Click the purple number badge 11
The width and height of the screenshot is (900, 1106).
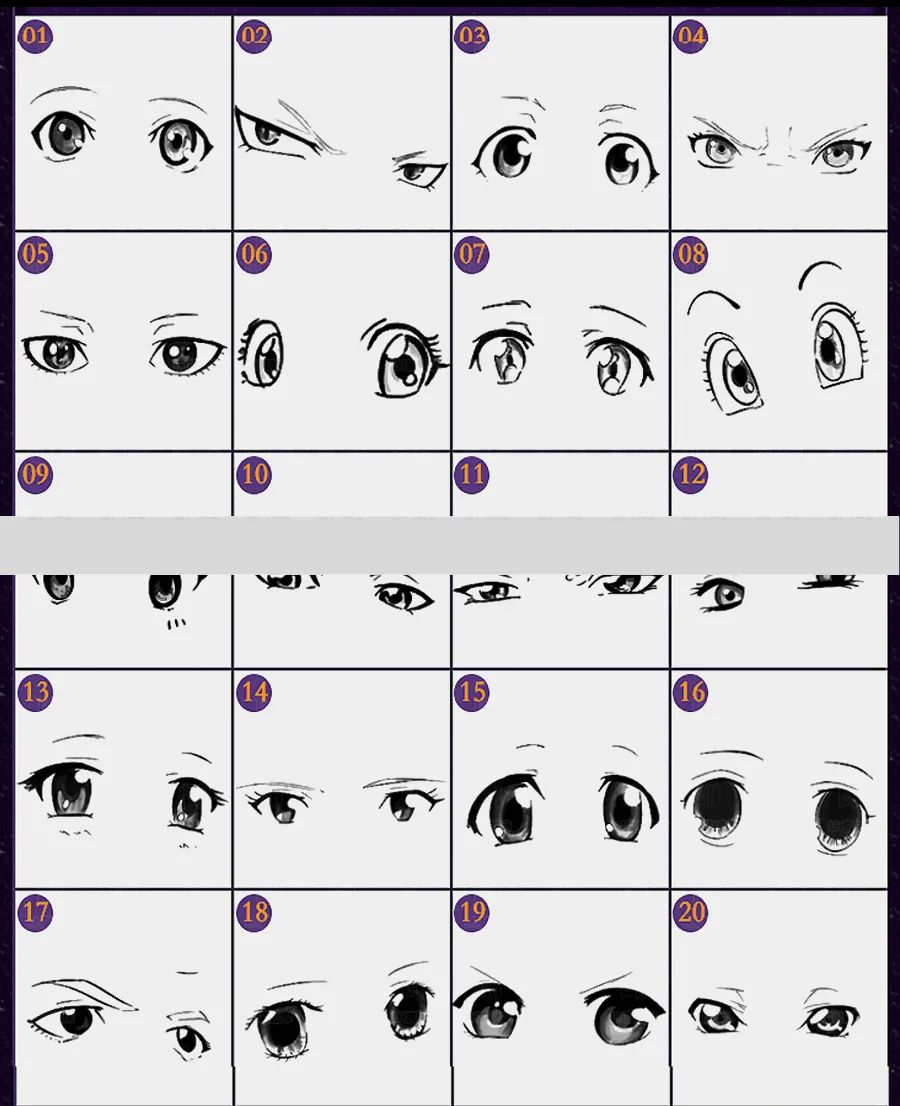(472, 474)
